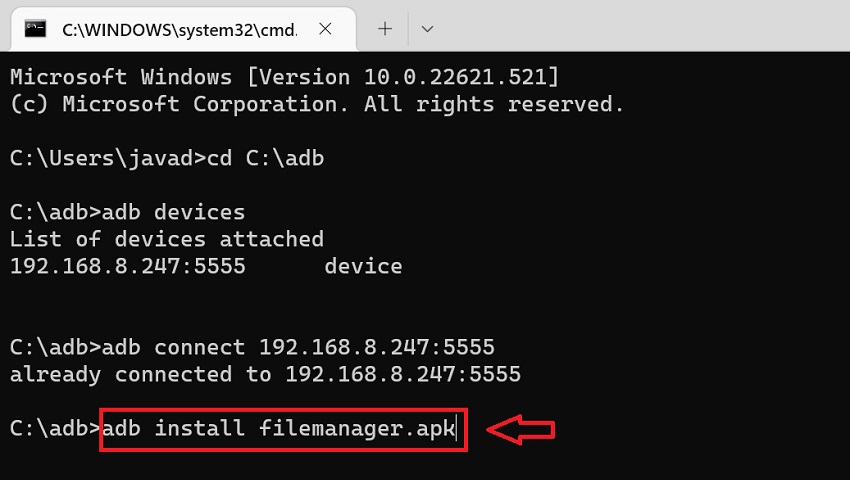Close the cmd terminal tab

pyautogui.click(x=325, y=29)
